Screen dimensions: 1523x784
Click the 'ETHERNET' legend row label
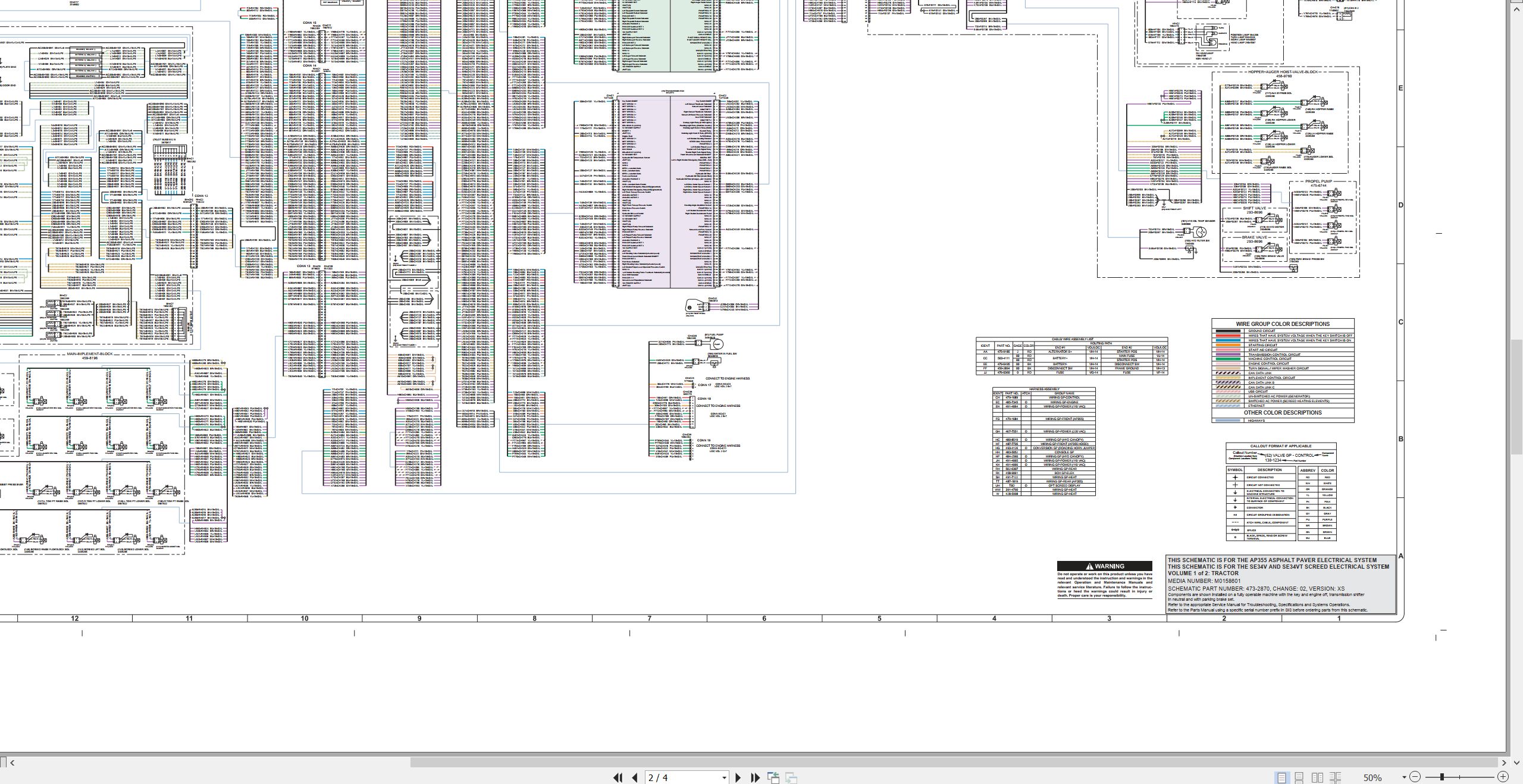coord(1256,406)
